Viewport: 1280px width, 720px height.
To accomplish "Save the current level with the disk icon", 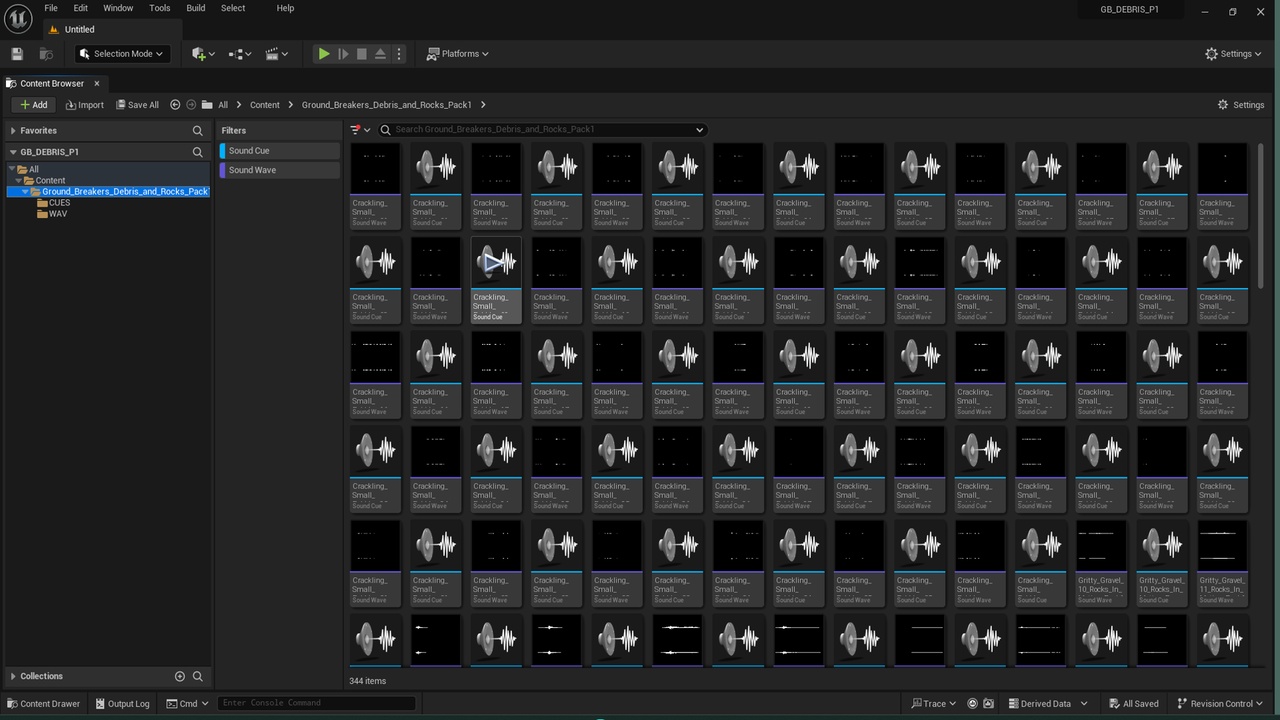I will (17, 54).
